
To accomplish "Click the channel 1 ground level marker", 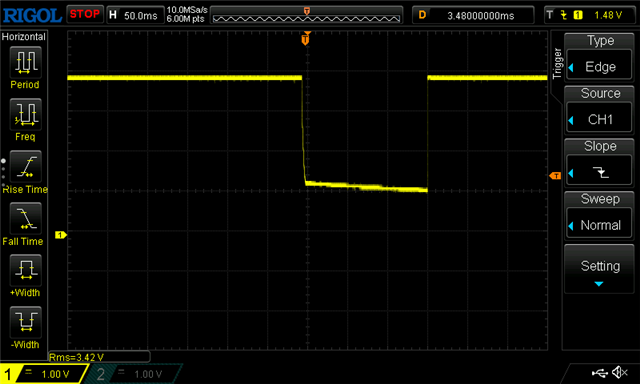I will [x=60, y=235].
